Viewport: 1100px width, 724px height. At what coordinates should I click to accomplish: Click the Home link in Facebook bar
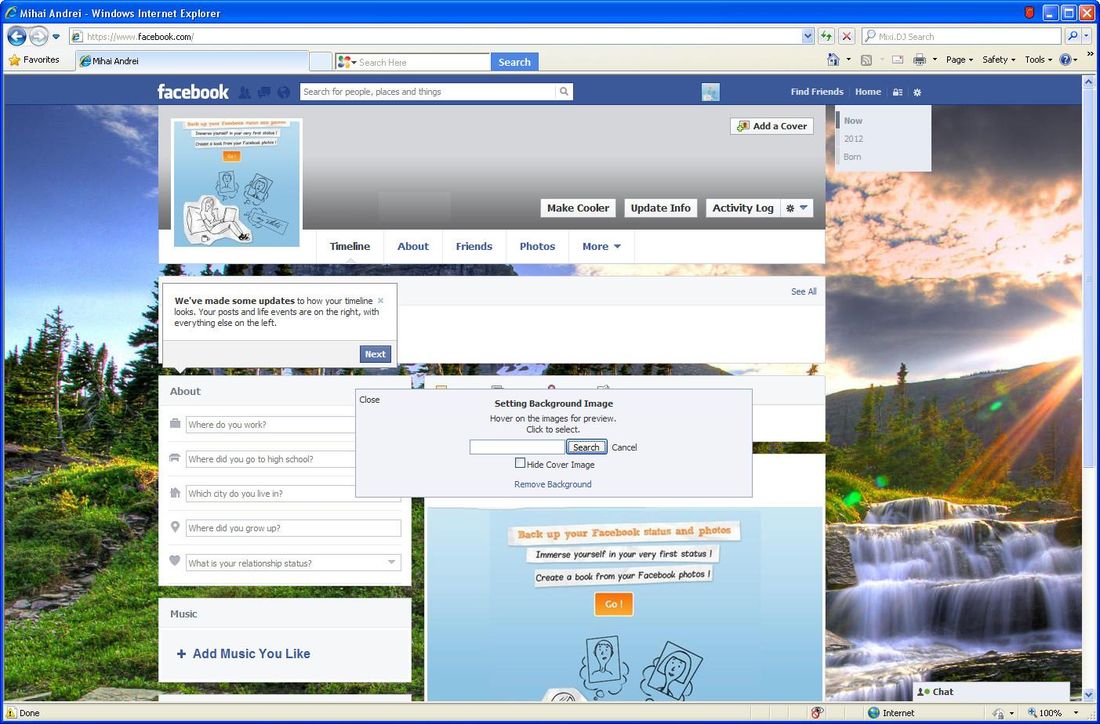click(x=868, y=92)
